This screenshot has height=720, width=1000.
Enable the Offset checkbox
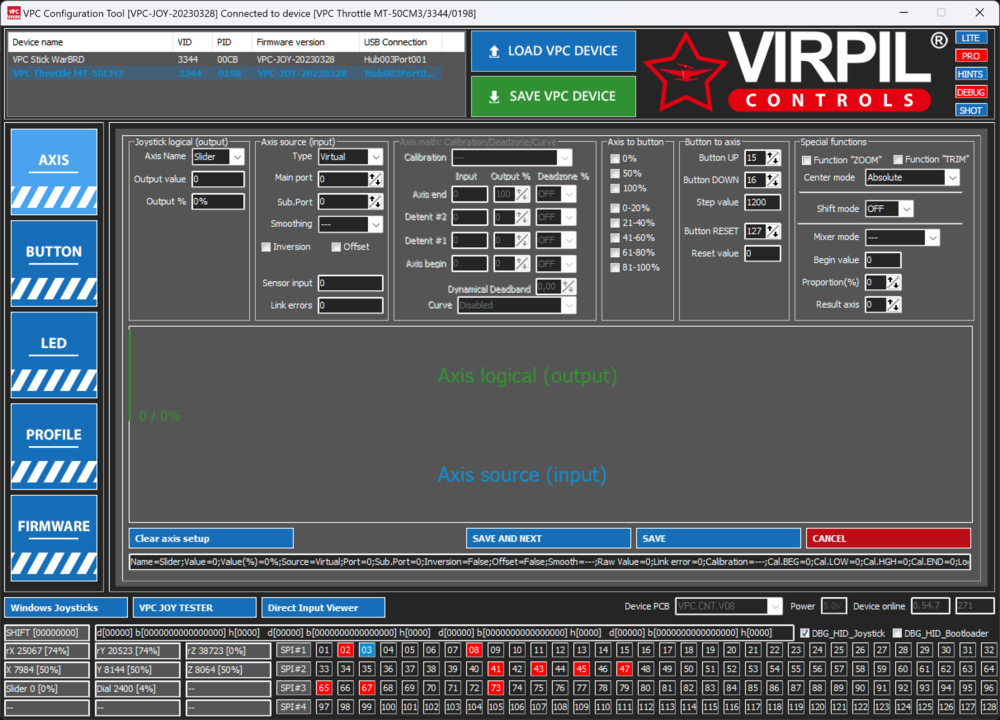(x=336, y=247)
